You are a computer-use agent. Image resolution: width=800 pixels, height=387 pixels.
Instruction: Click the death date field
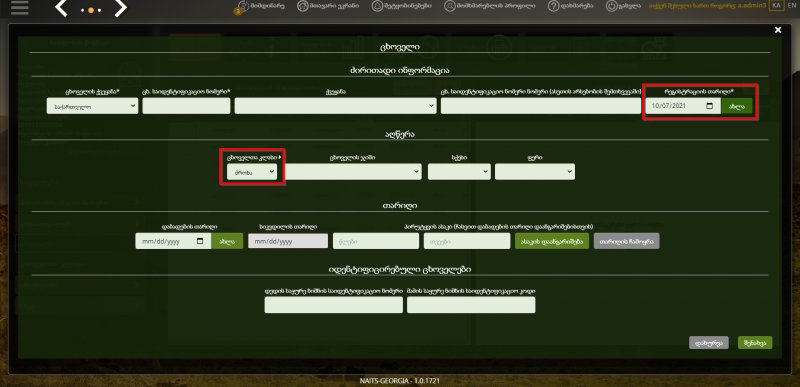click(x=288, y=241)
